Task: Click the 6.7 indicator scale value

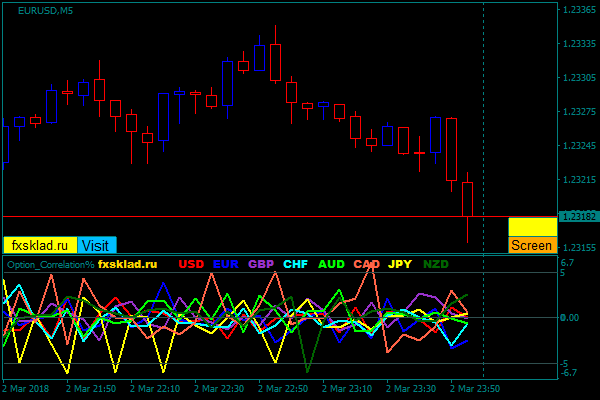Action: coord(567,263)
